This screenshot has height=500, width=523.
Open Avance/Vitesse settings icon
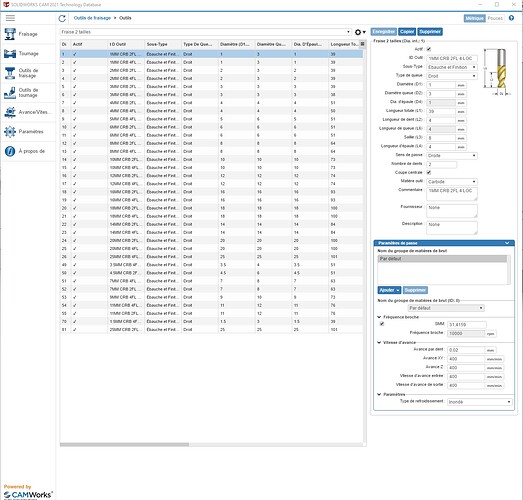pos(10,112)
